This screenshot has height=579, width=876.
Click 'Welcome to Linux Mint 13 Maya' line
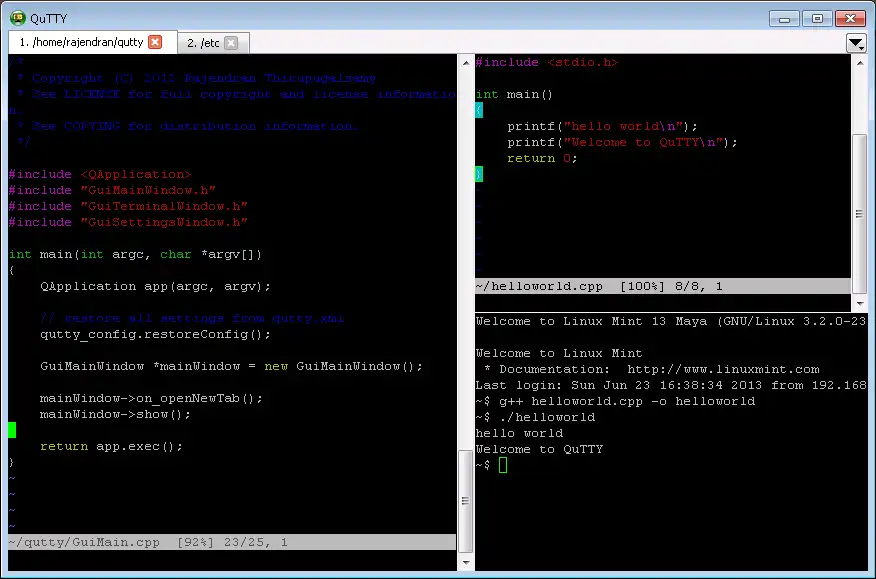tap(671, 321)
